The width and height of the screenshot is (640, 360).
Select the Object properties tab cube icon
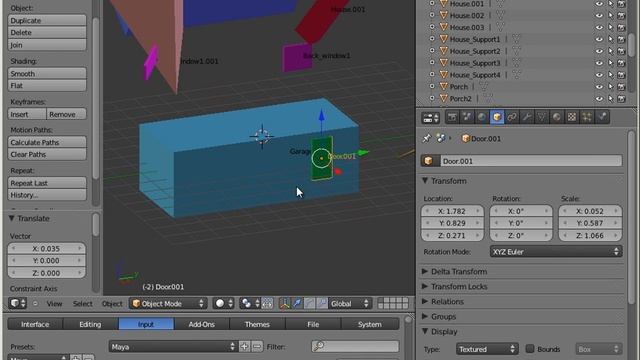(x=497, y=118)
